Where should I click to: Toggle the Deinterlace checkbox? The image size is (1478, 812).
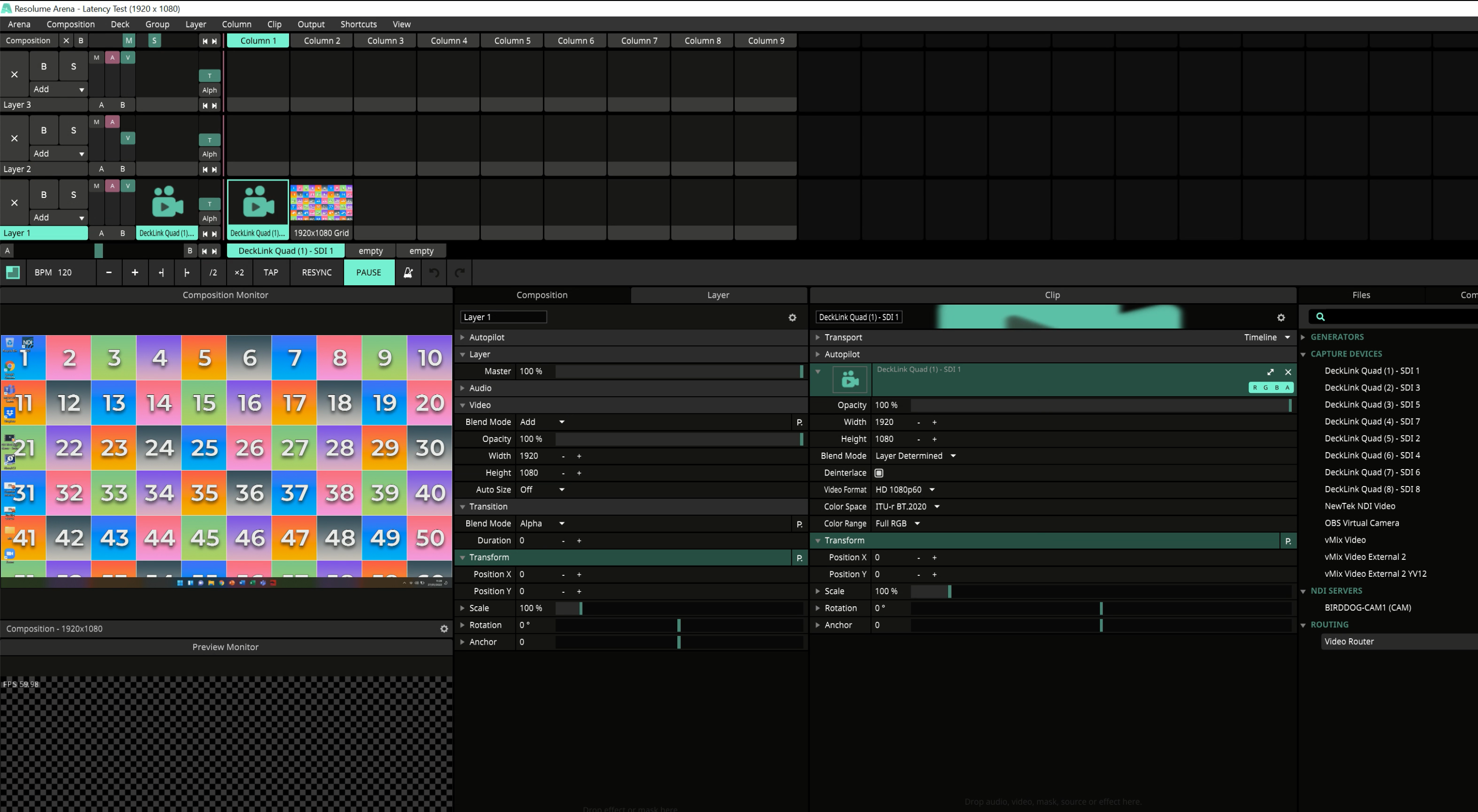pyautogui.click(x=878, y=472)
